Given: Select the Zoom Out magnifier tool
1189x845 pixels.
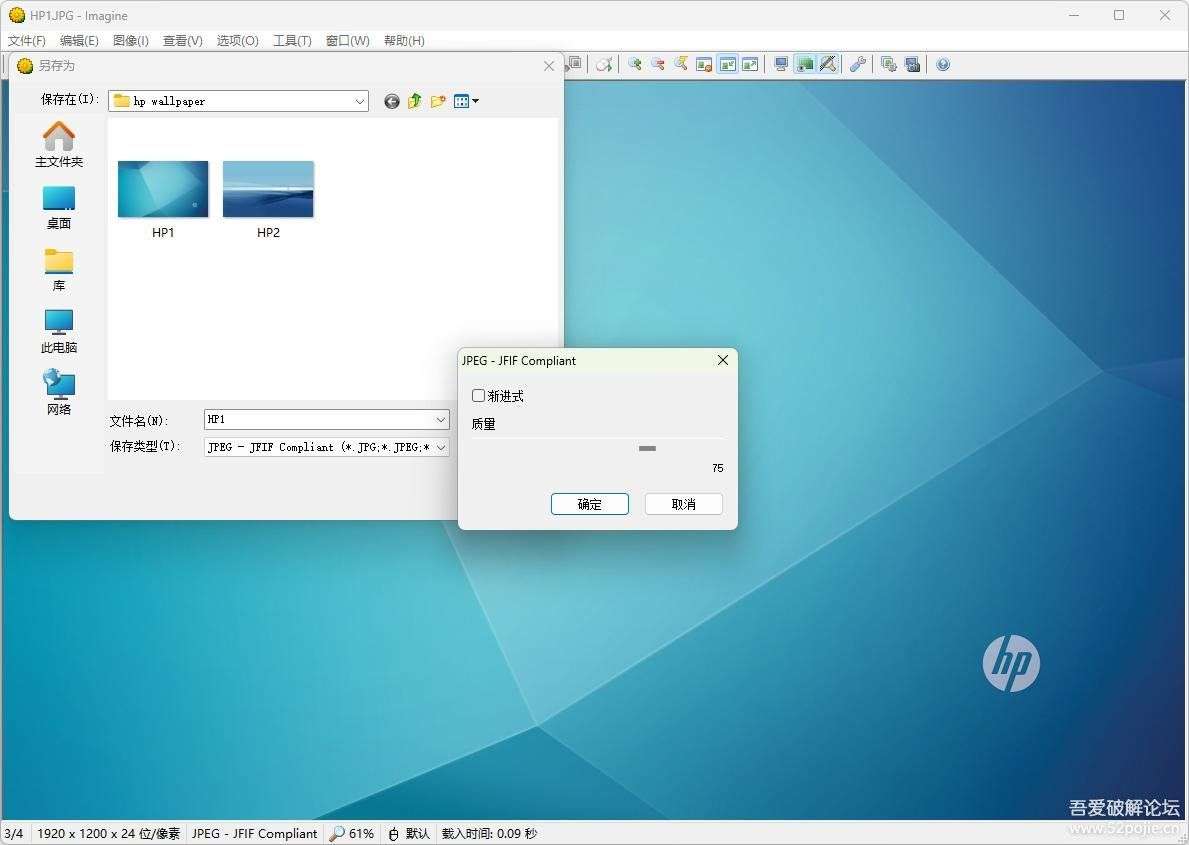Looking at the screenshot, I should click(x=658, y=63).
